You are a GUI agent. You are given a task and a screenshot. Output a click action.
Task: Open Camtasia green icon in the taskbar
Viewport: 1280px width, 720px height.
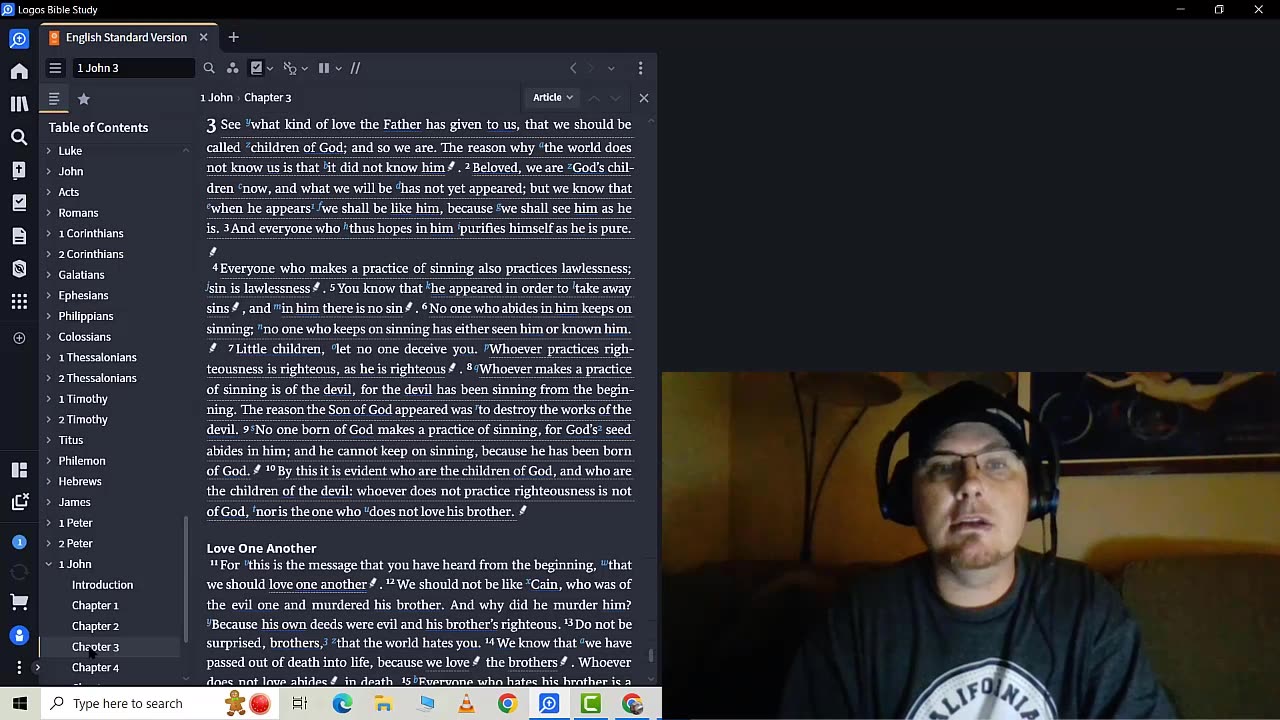(x=590, y=704)
